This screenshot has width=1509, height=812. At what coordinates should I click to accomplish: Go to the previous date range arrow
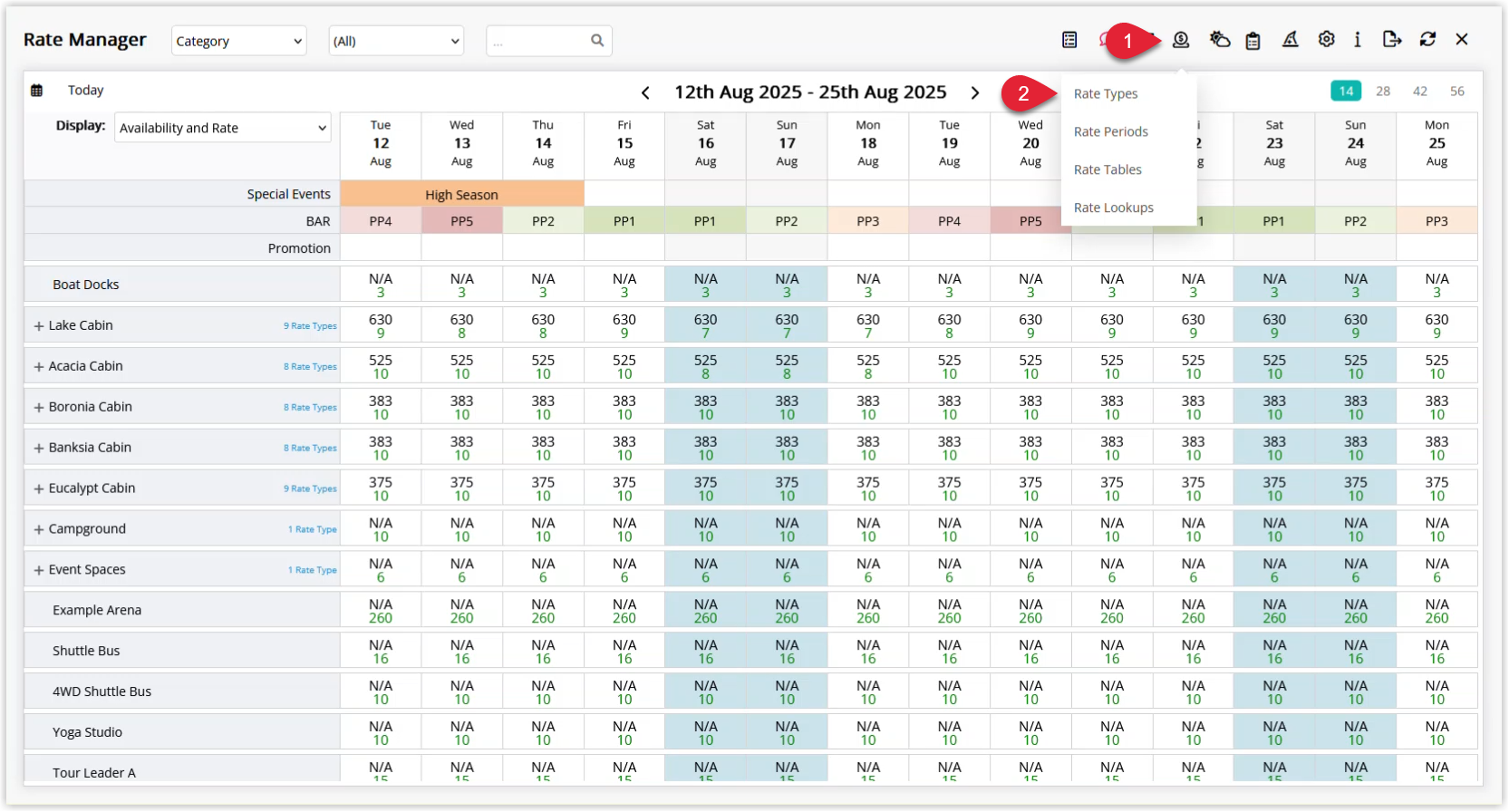pos(645,92)
